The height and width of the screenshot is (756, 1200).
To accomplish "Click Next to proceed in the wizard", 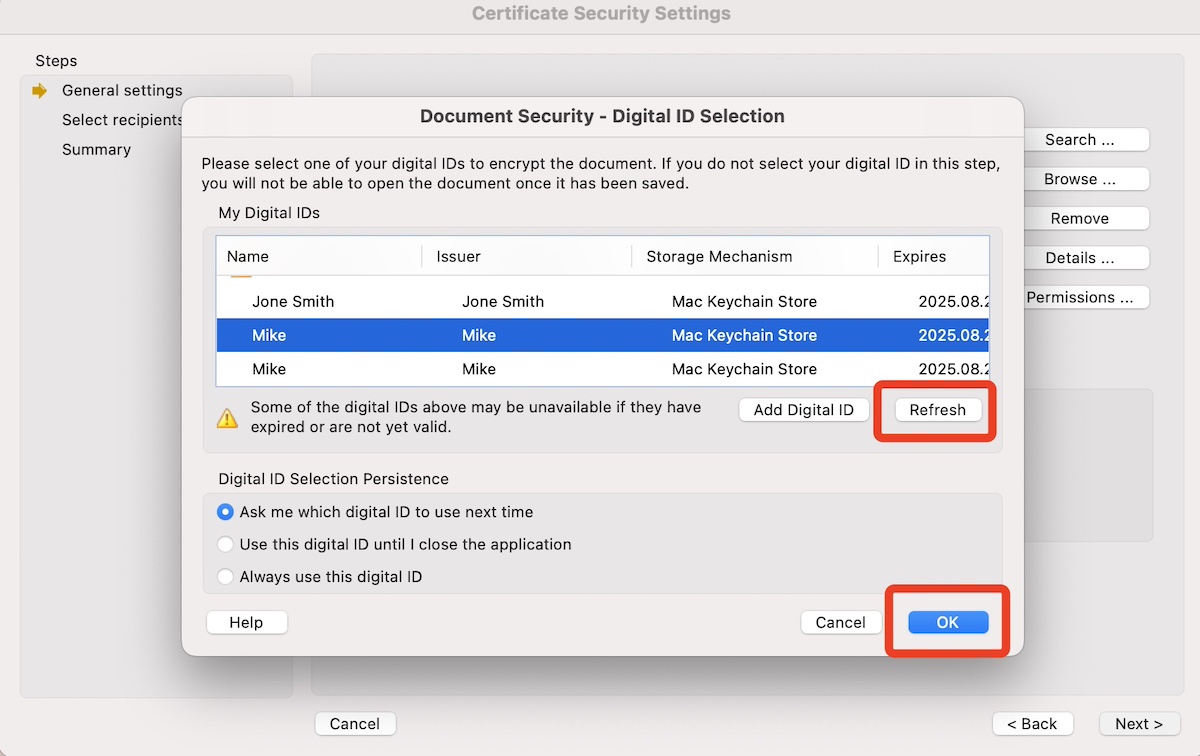I will [1139, 723].
